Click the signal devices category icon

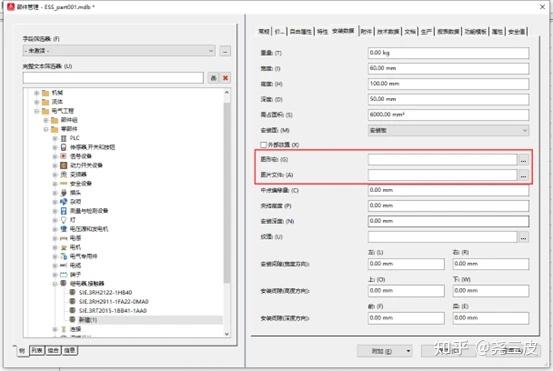pyautogui.click(x=63, y=156)
